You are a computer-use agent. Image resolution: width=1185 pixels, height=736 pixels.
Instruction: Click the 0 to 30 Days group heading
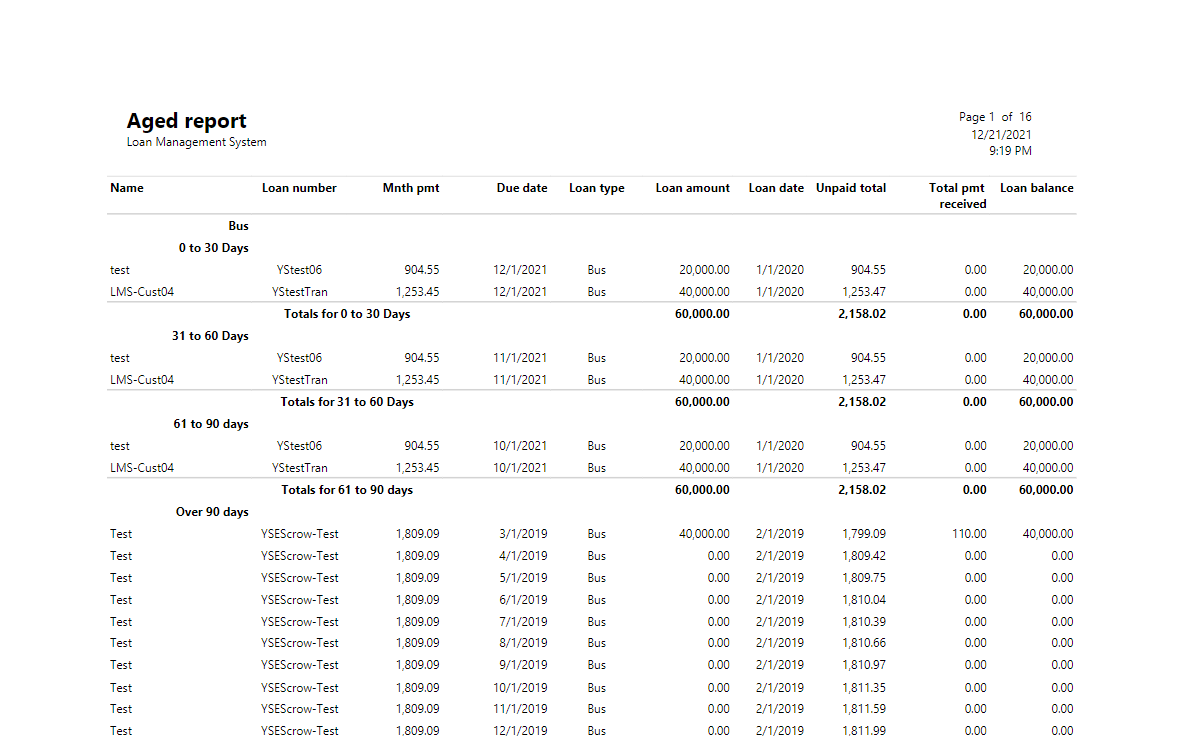pyautogui.click(x=213, y=248)
